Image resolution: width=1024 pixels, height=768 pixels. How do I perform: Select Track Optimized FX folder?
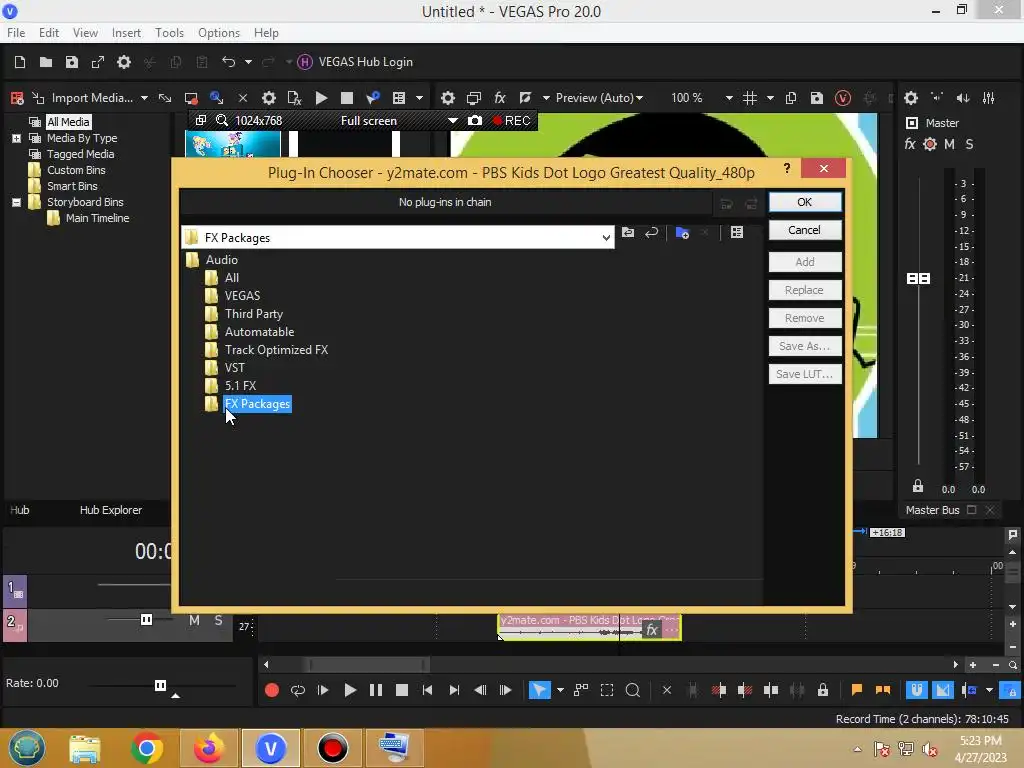coord(276,350)
